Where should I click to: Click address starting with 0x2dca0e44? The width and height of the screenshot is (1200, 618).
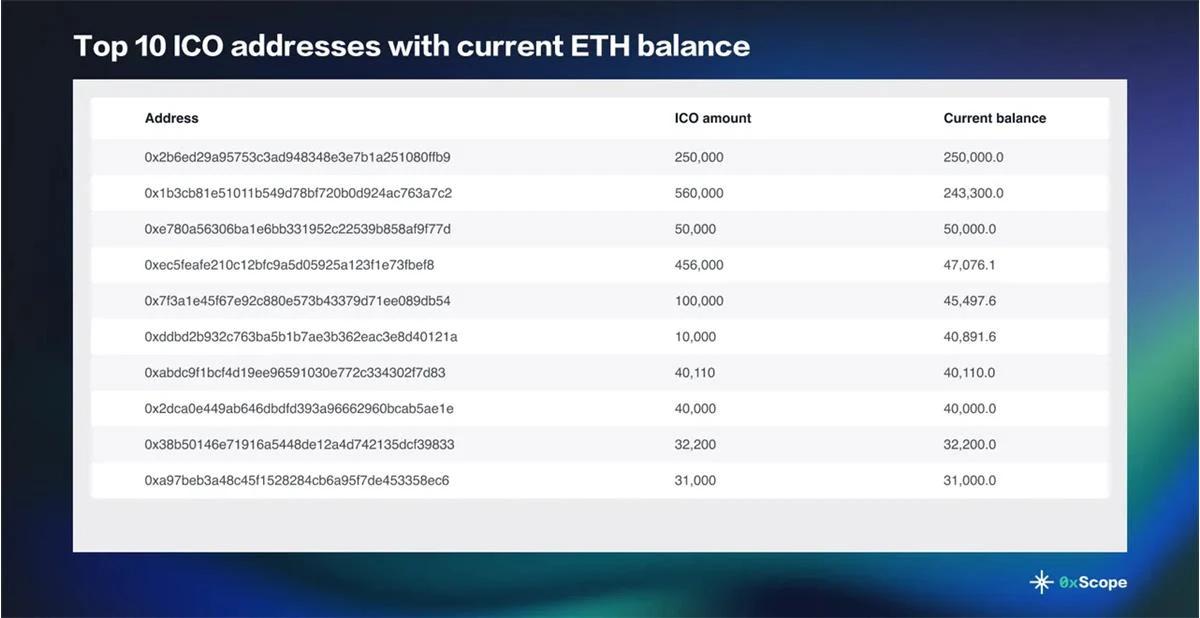pos(299,409)
